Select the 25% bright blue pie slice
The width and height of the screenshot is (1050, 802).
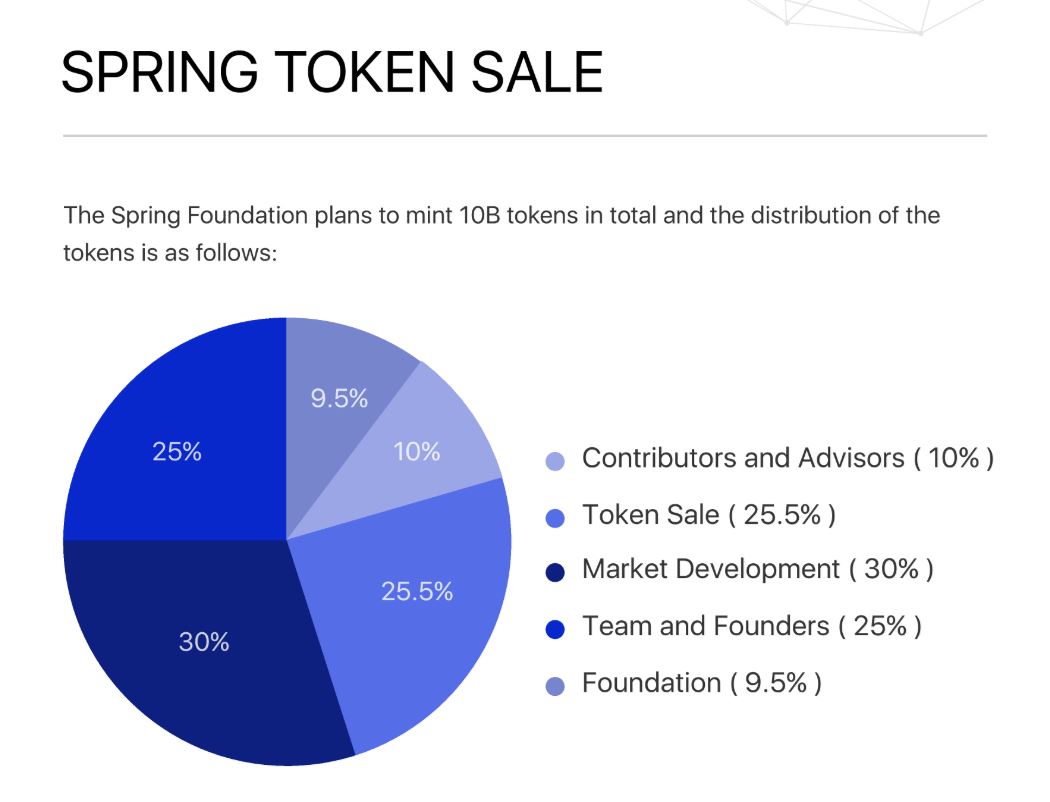pyautogui.click(x=177, y=442)
